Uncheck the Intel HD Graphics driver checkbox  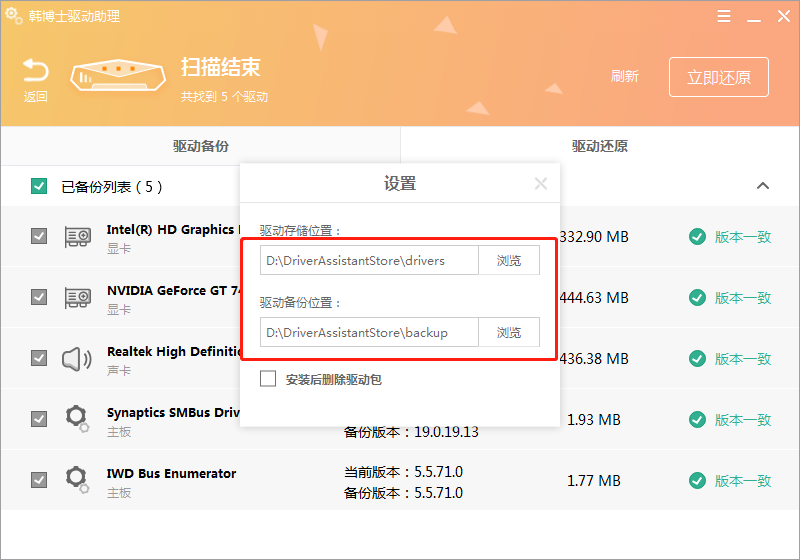pos(39,237)
